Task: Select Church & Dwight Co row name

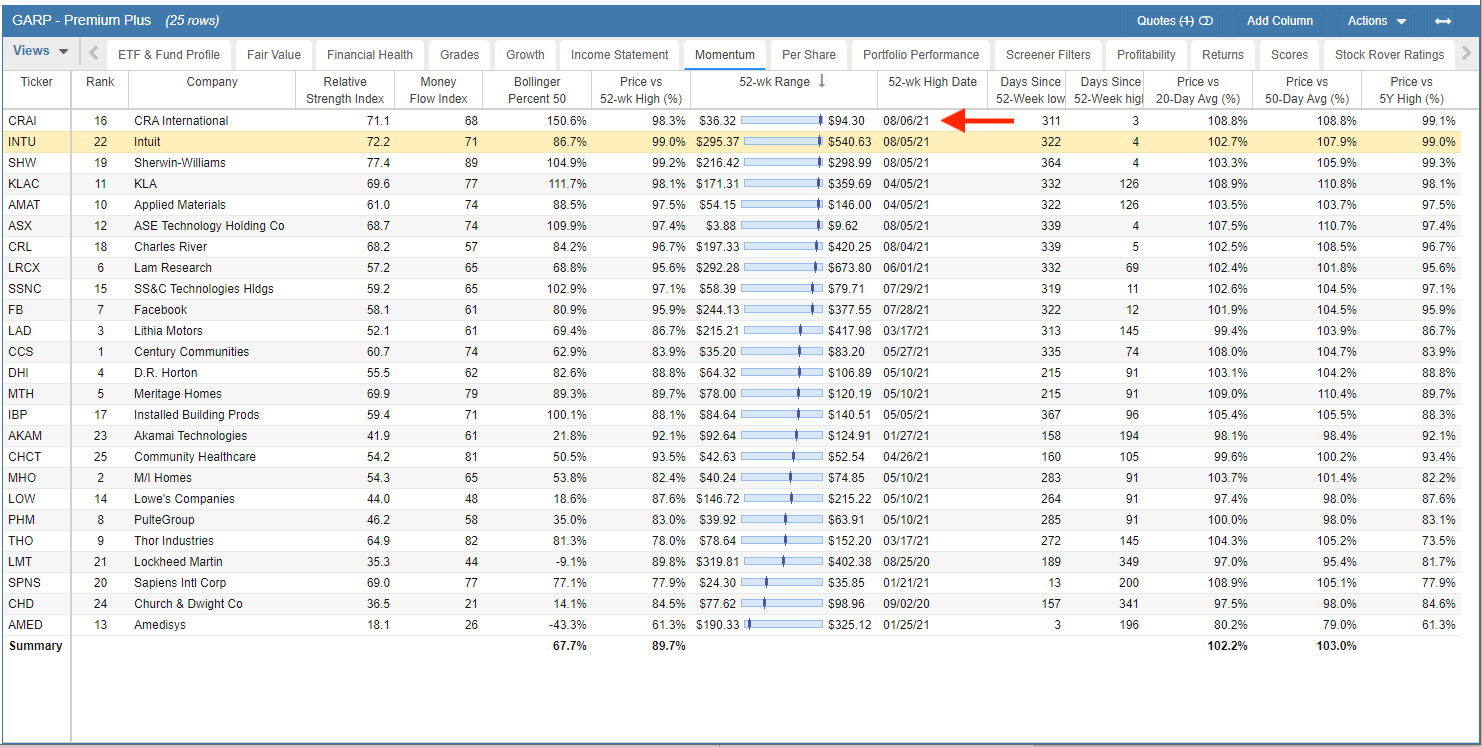Action: (x=188, y=604)
